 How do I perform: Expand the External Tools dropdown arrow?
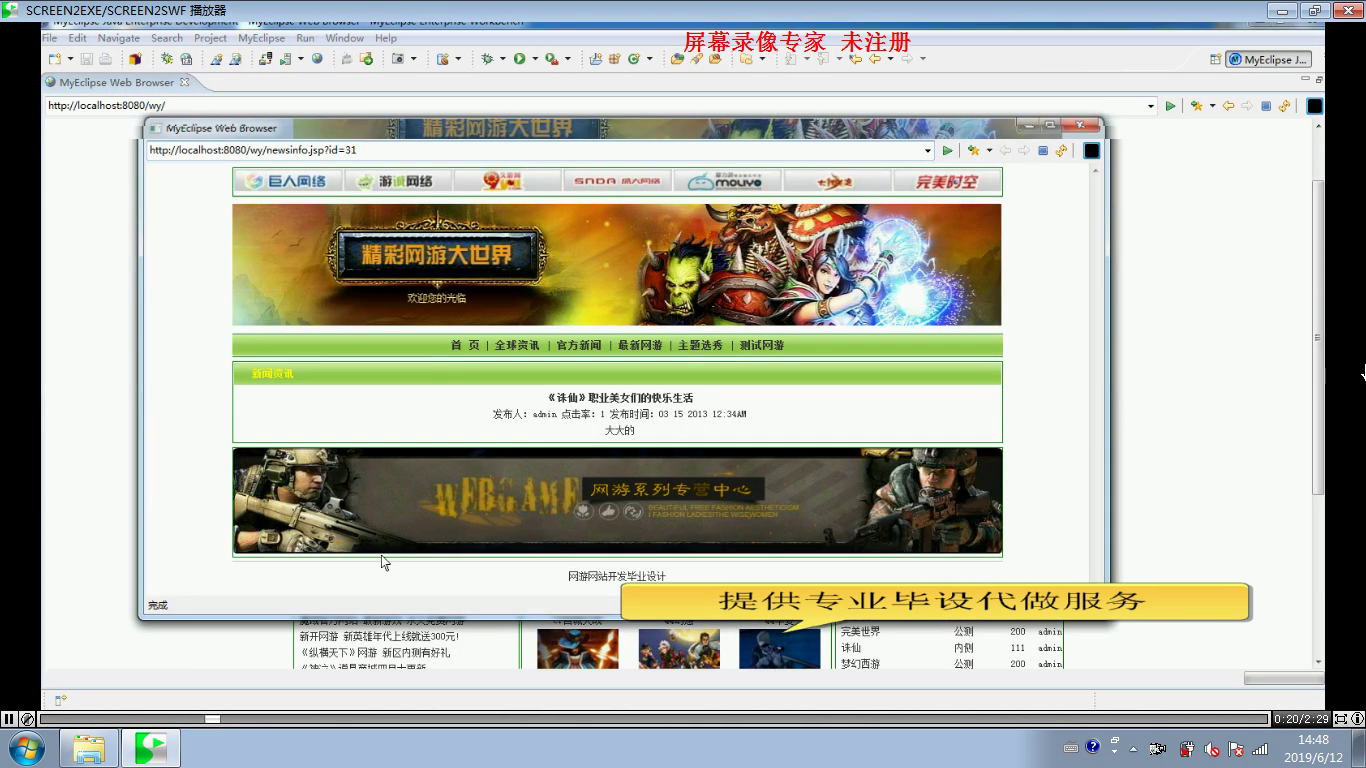(567, 59)
